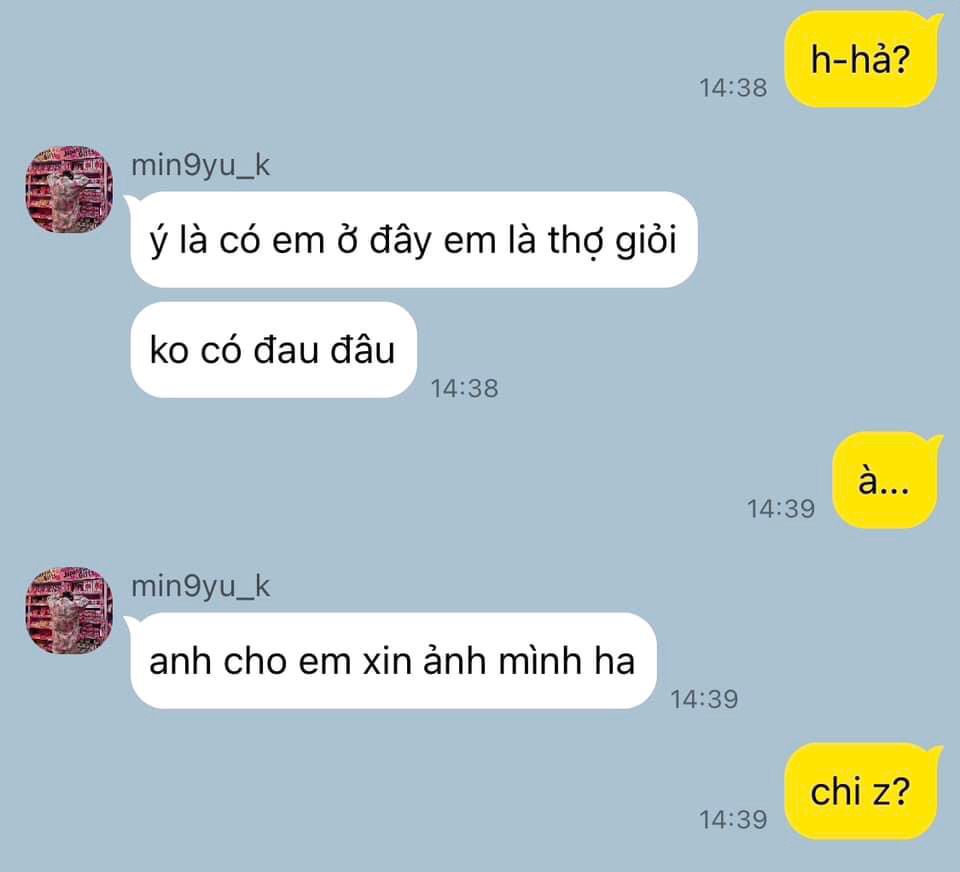Tap the word 'đau' in the white bubble
This screenshot has height=872, width=960.
[286, 350]
